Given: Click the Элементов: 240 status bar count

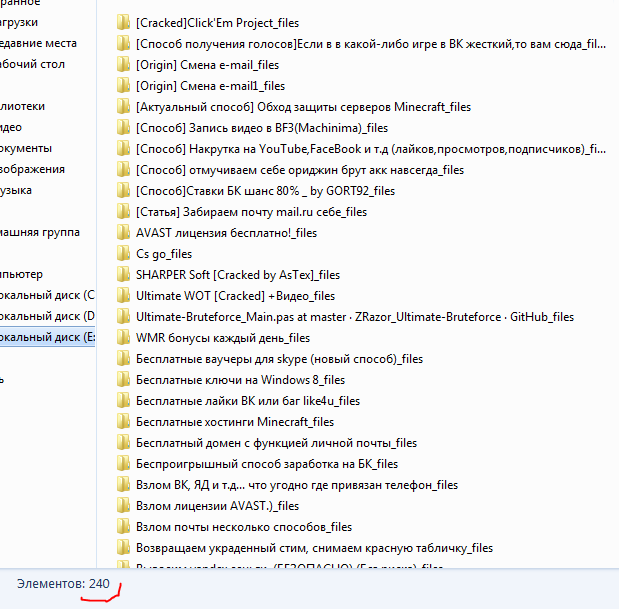Looking at the screenshot, I should [x=63, y=583].
